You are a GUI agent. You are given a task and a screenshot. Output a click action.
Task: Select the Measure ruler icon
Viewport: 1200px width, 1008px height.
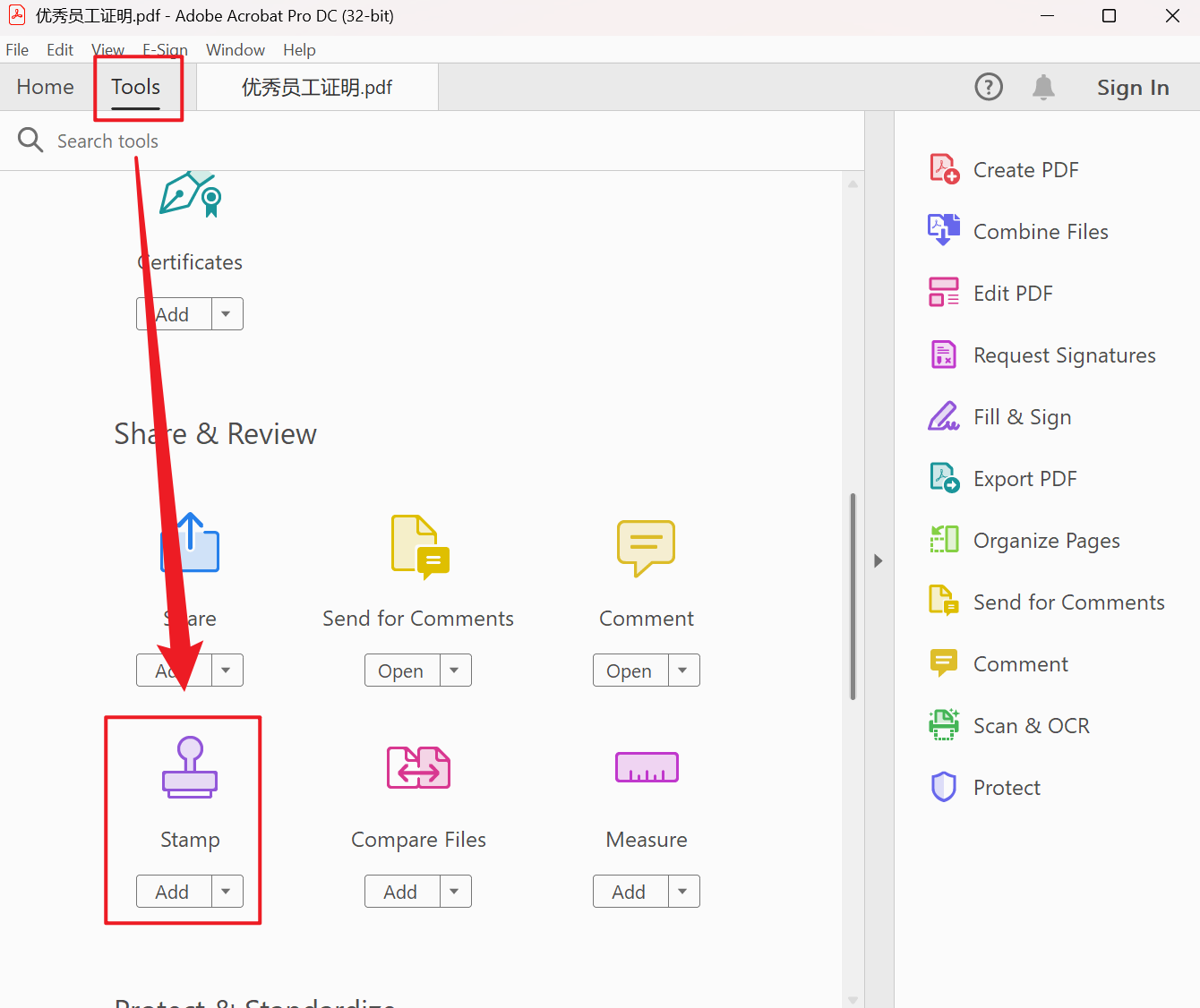647,767
